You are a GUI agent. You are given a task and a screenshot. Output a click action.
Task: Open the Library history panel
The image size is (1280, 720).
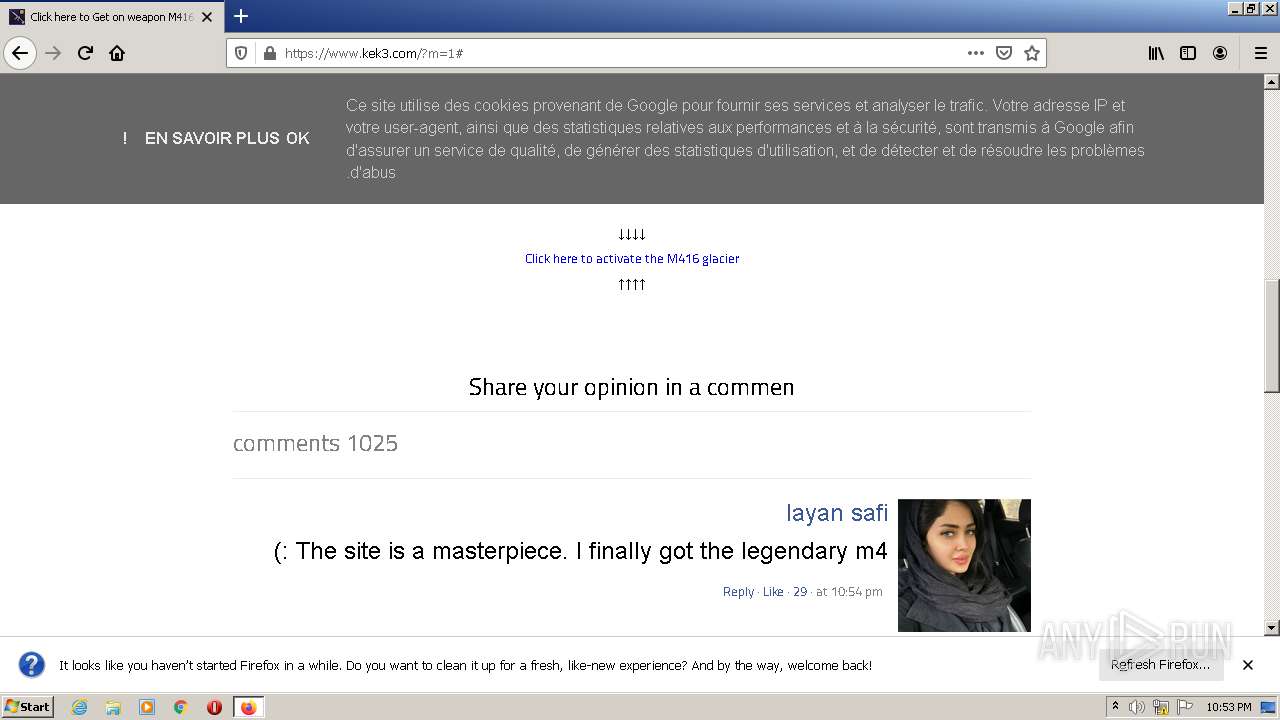[x=1156, y=53]
